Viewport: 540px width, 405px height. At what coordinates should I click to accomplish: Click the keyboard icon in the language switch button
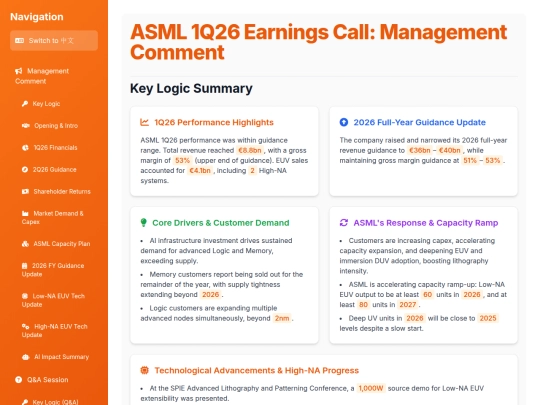click(20, 41)
